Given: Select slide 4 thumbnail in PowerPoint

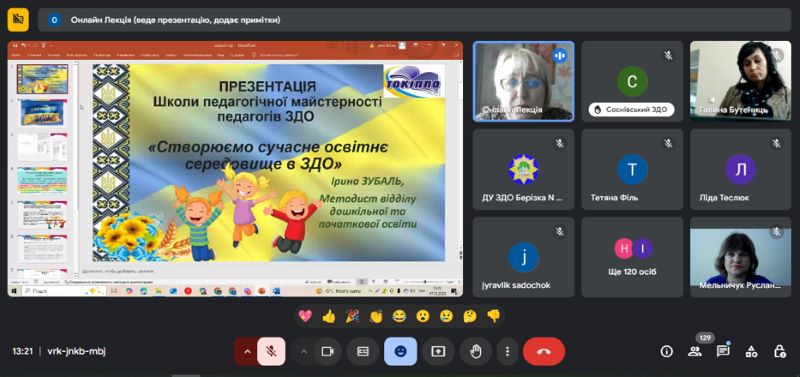Looking at the screenshot, I should coord(42,181).
